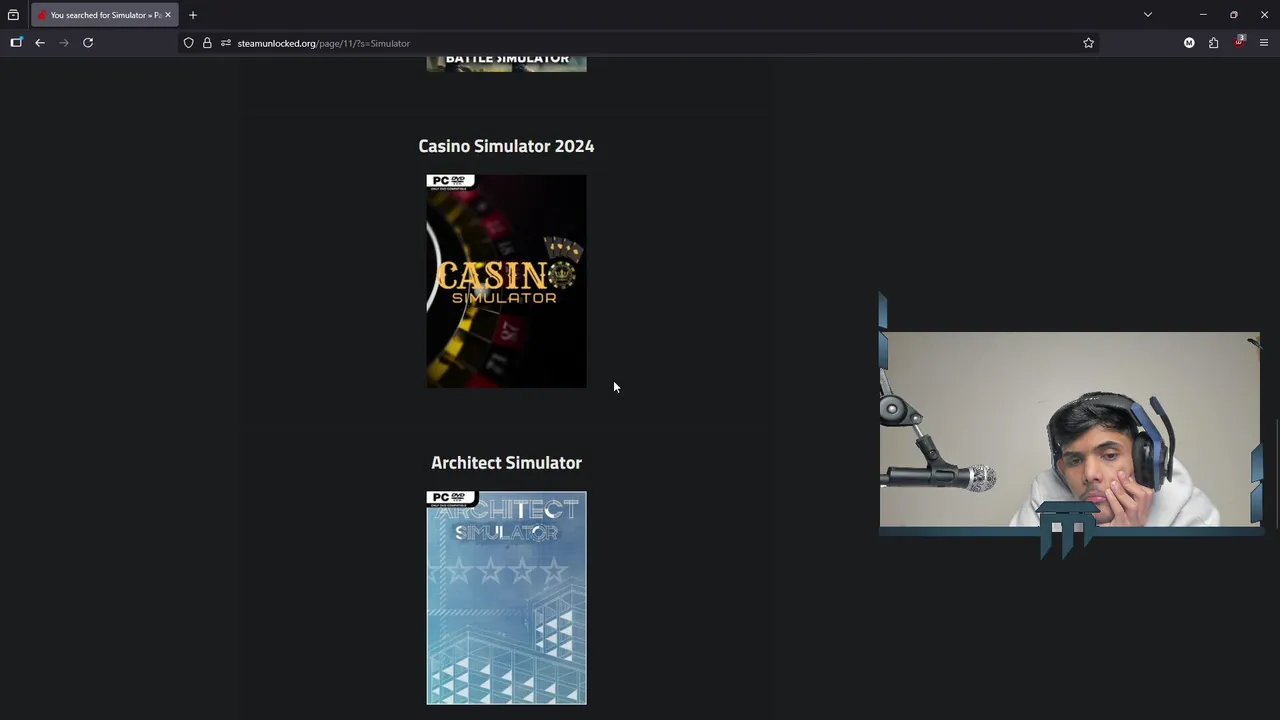Bookmark this page with the star
This screenshot has height=720, width=1280.
(x=1088, y=43)
